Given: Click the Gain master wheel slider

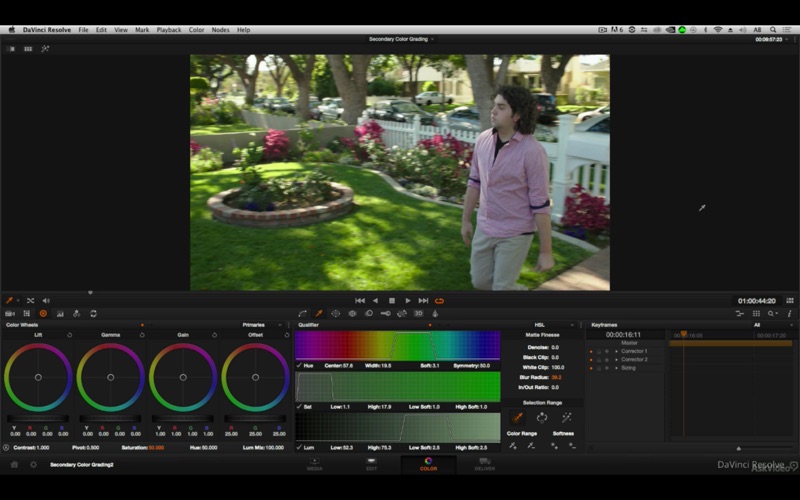Looking at the screenshot, I should coord(183,418).
